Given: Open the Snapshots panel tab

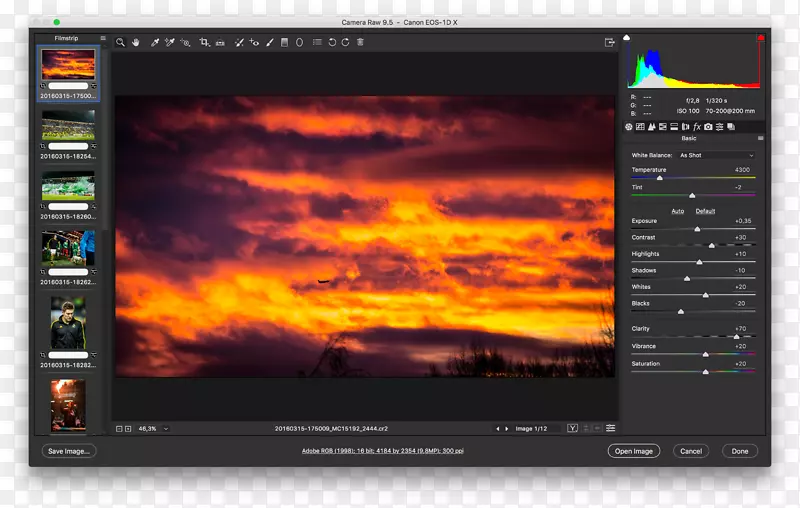Looking at the screenshot, I should (x=731, y=126).
